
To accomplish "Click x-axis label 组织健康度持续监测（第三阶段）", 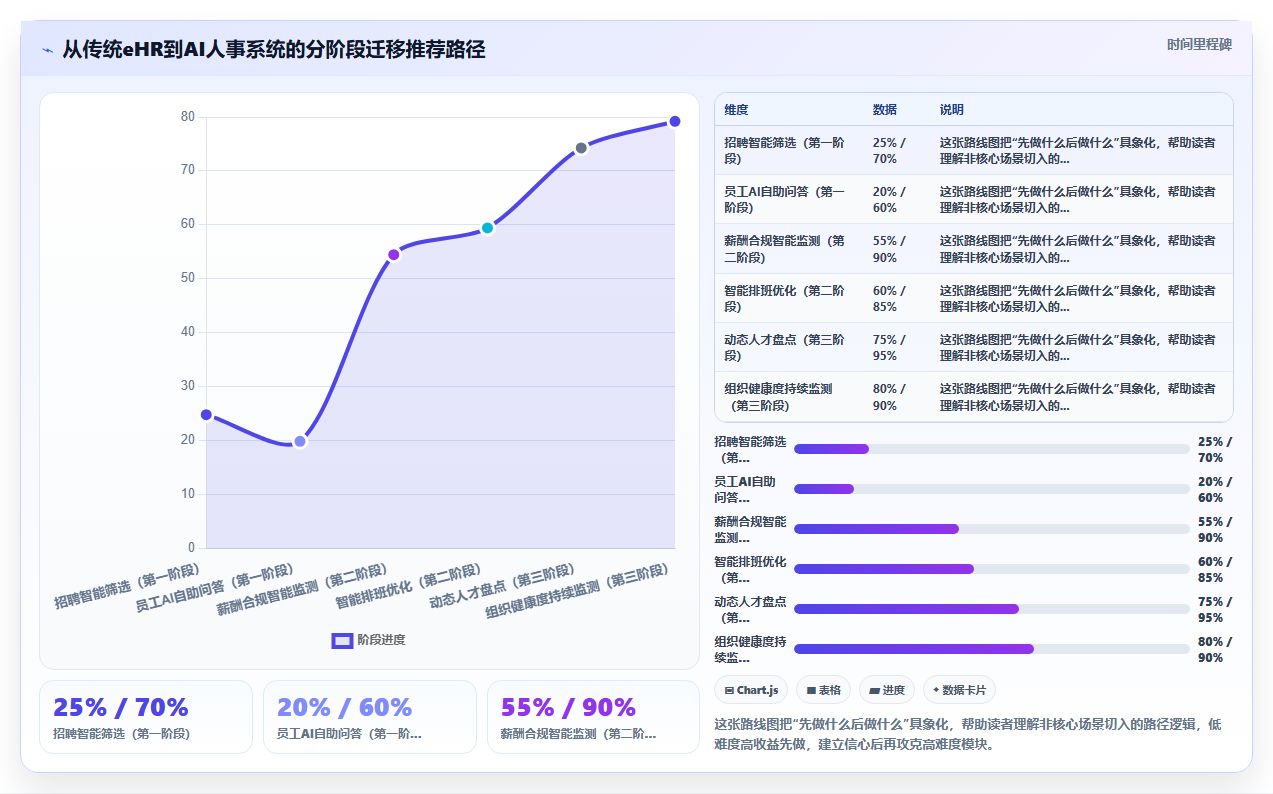I will pos(576,592).
